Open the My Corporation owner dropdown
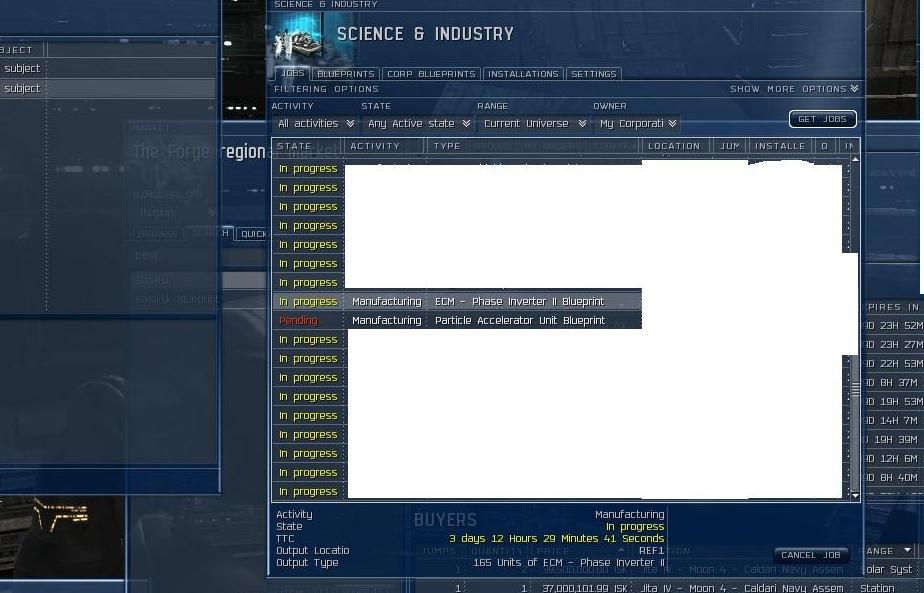Image resolution: width=924 pixels, height=593 pixels. click(637, 123)
